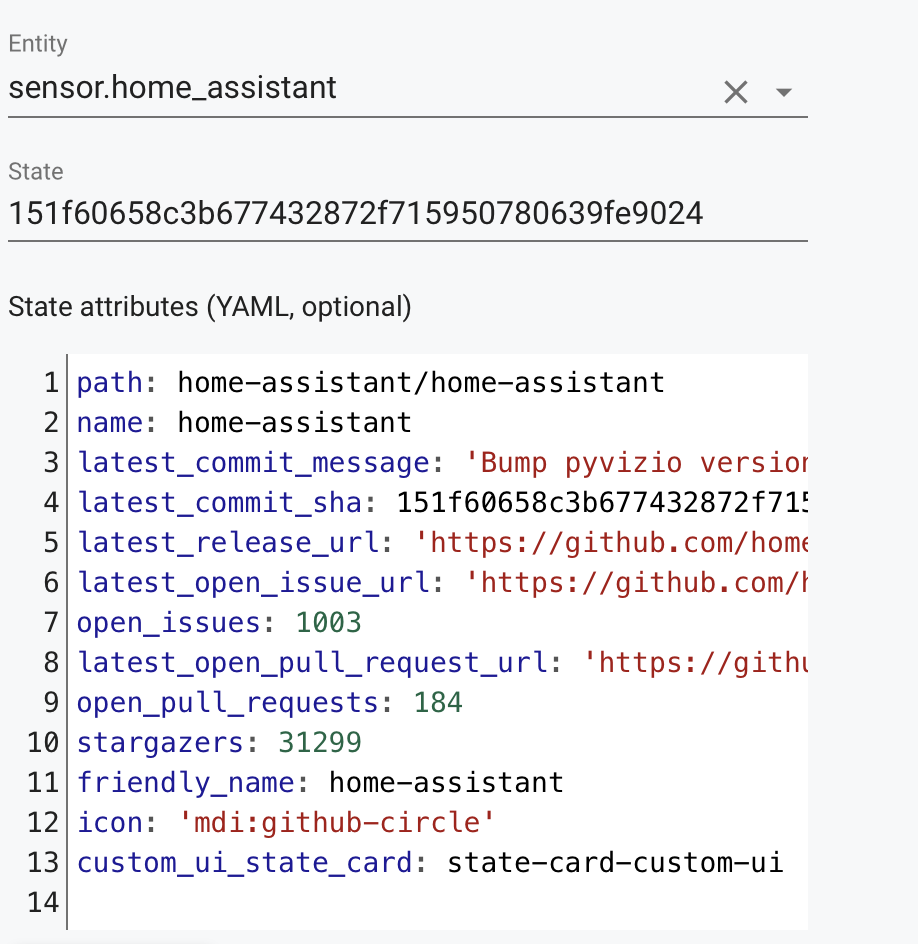This screenshot has height=944, width=918.
Task: Open the entity picker dropdown arrow
Action: pos(784,92)
